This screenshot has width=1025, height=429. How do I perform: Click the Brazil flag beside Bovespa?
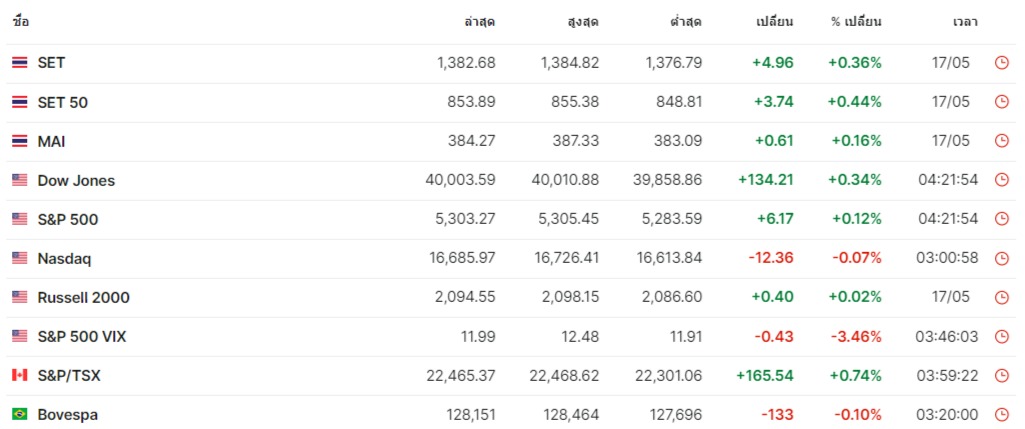[x=20, y=414]
